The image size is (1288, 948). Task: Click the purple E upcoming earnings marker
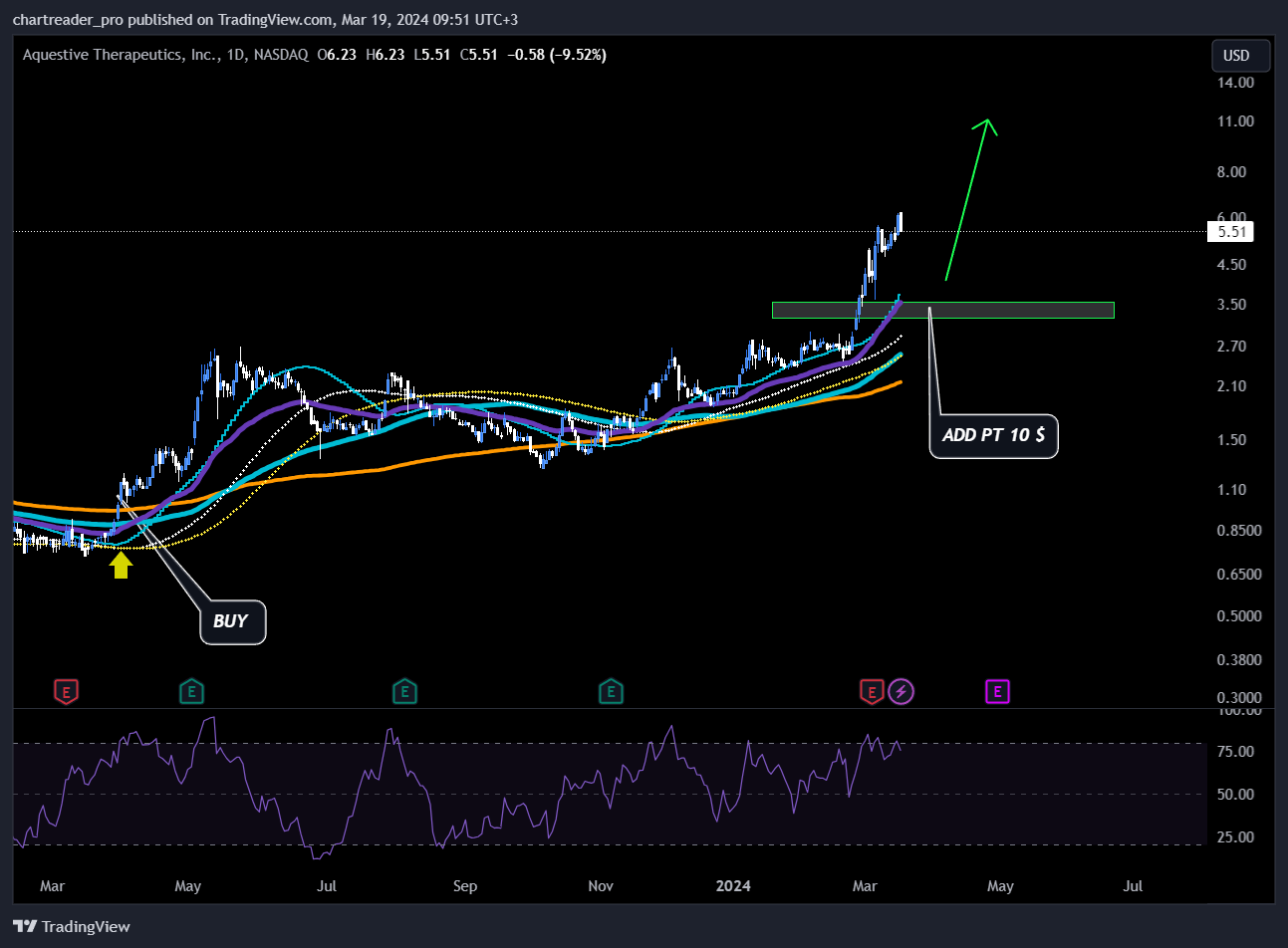click(997, 691)
